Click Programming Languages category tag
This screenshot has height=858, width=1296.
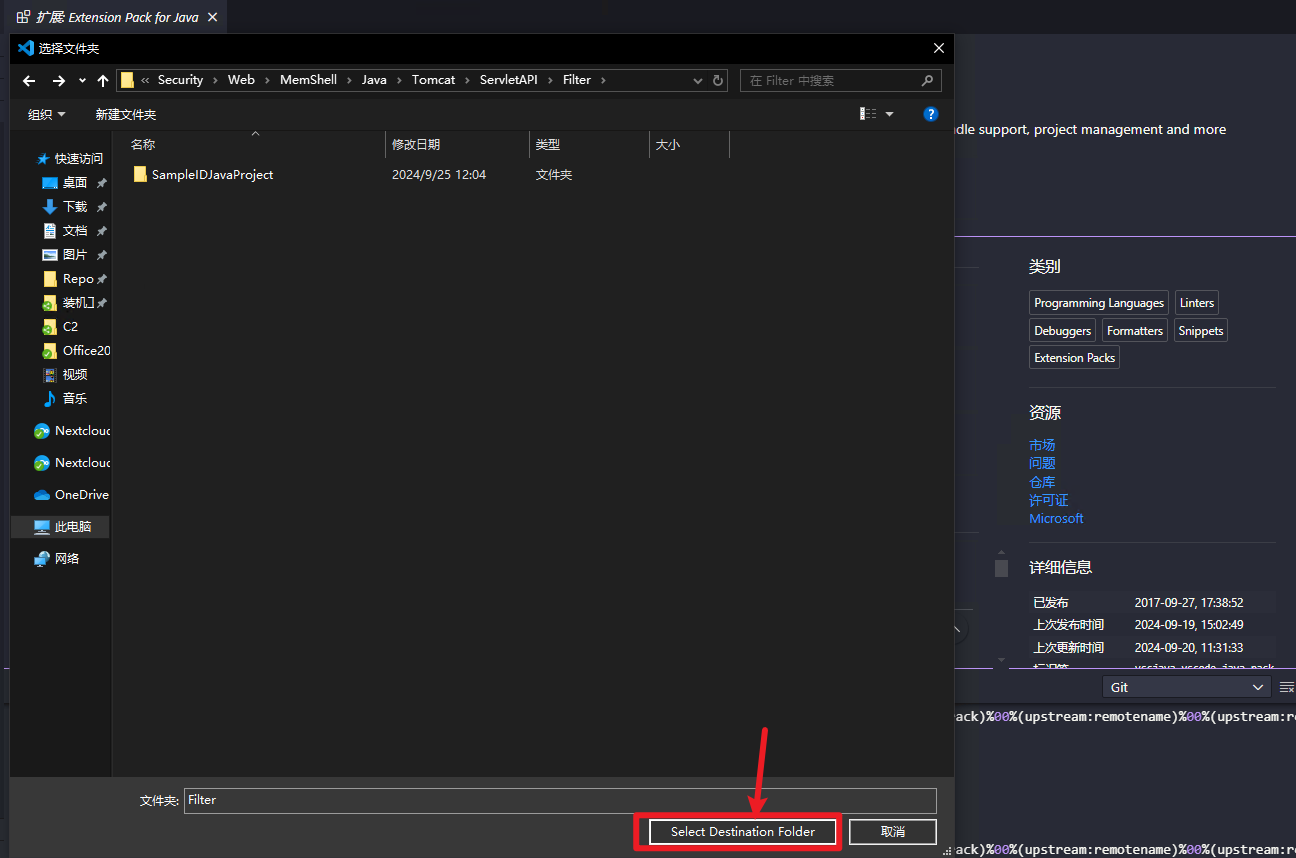(x=1099, y=303)
